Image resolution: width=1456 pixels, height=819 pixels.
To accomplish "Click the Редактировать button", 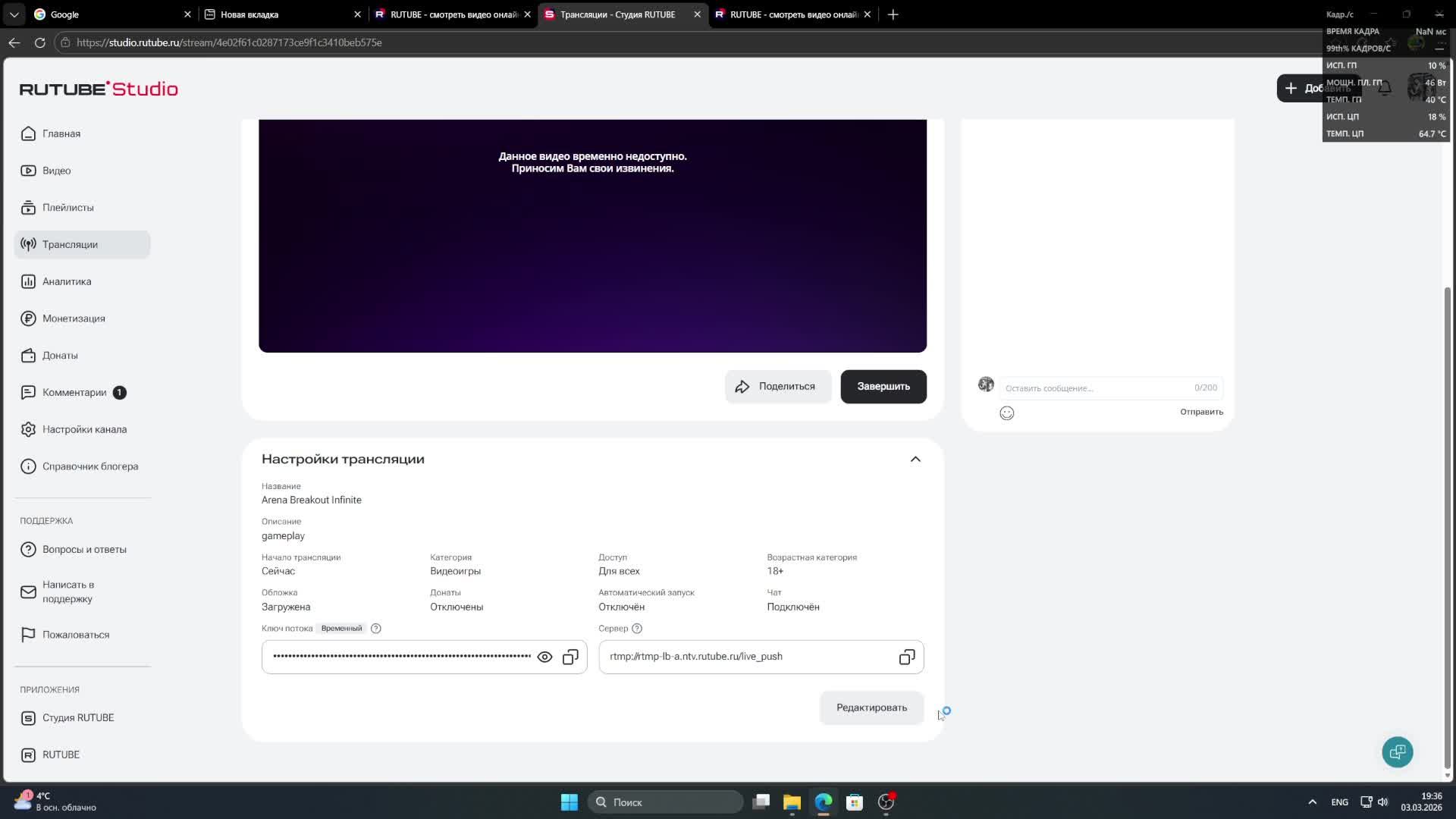I will click(x=871, y=708).
